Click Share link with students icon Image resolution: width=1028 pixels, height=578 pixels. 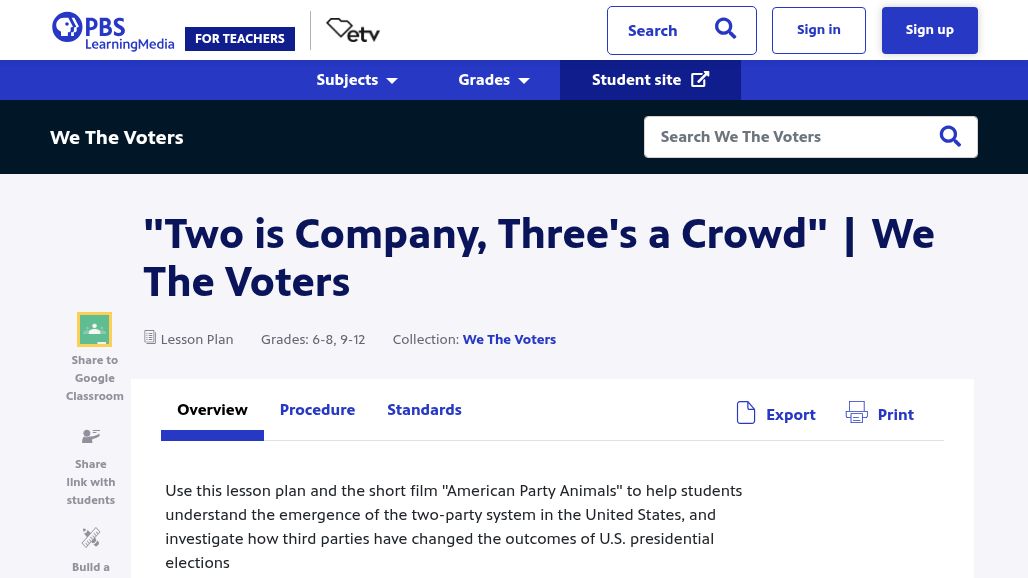tap(91, 436)
